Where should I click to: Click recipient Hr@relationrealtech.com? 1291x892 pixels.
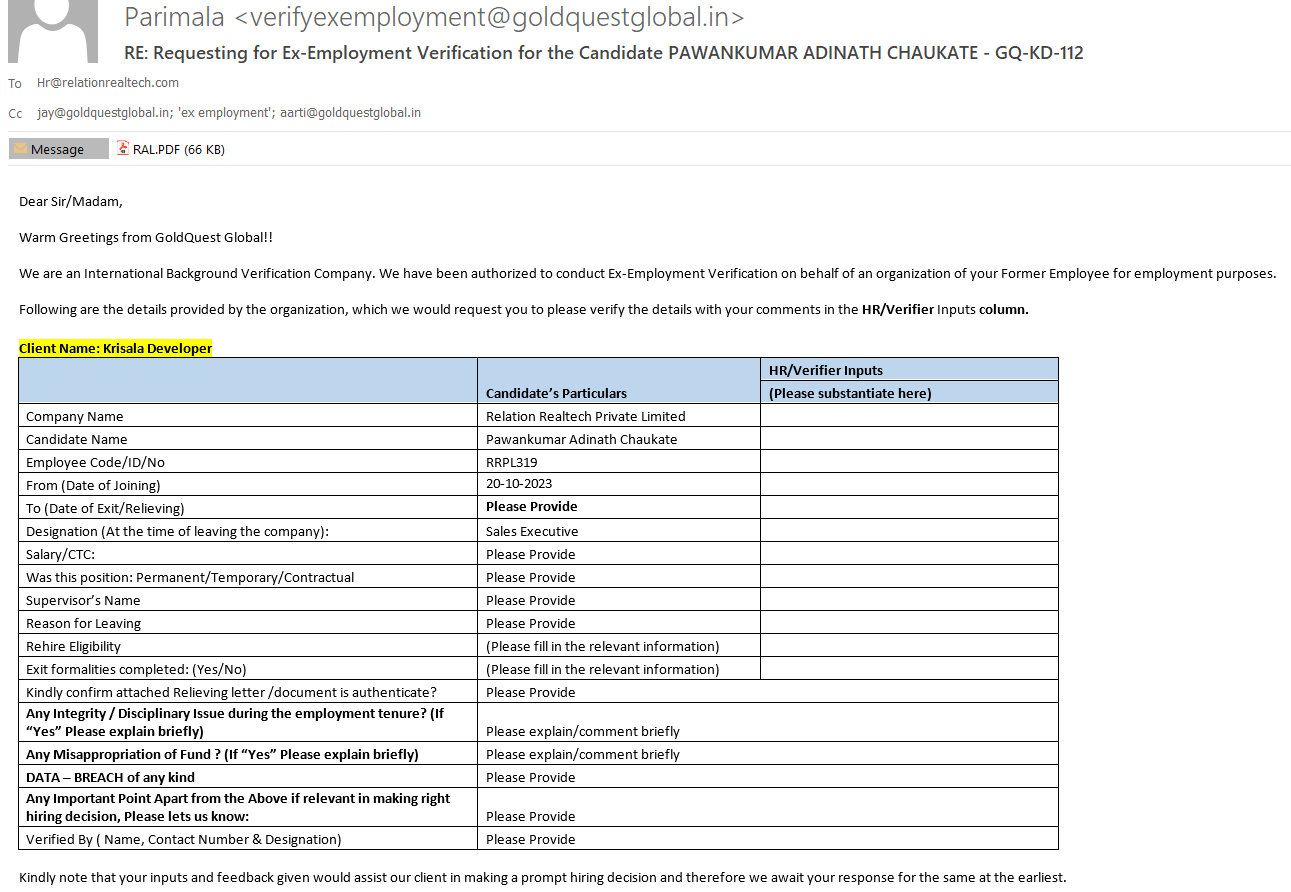pyautogui.click(x=108, y=83)
